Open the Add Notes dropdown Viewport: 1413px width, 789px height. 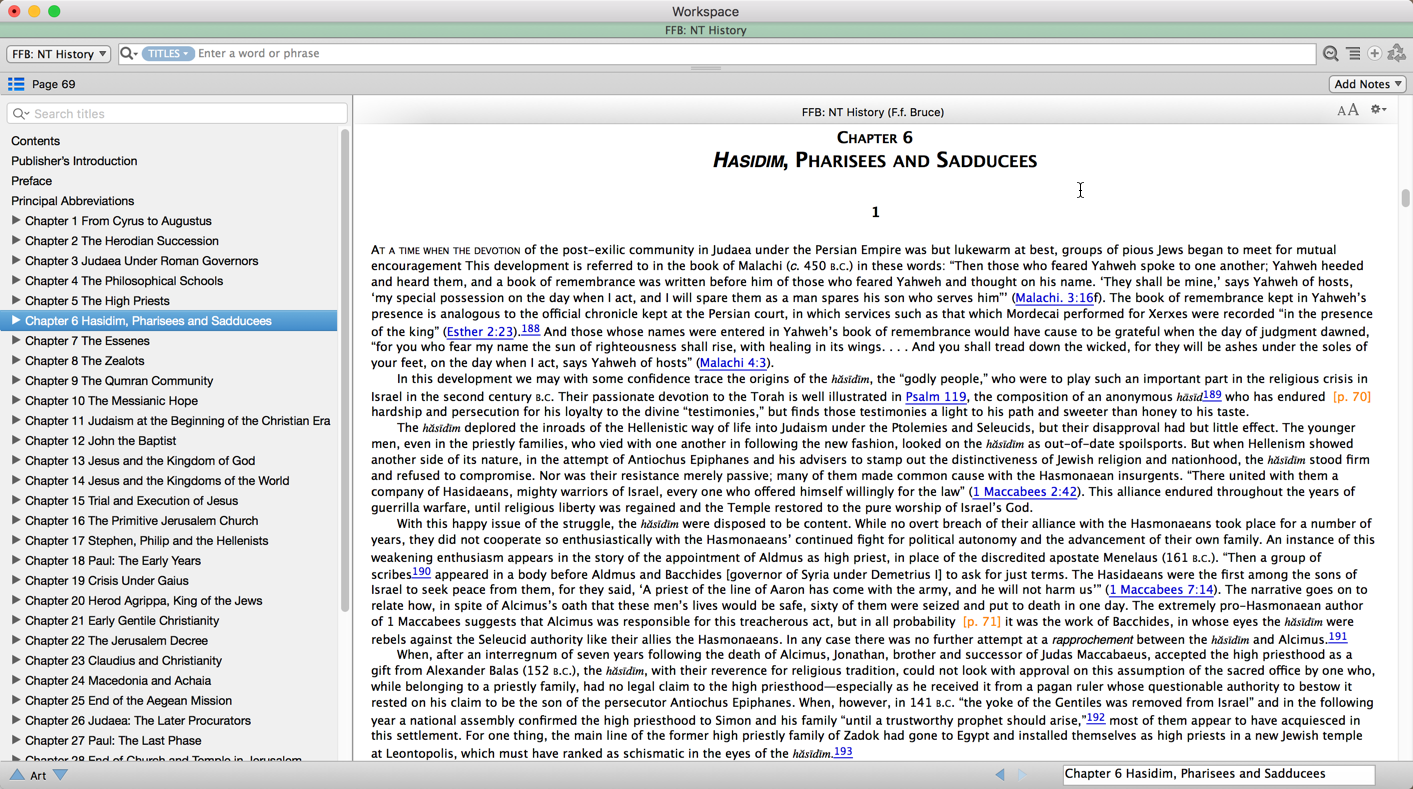coord(1368,84)
